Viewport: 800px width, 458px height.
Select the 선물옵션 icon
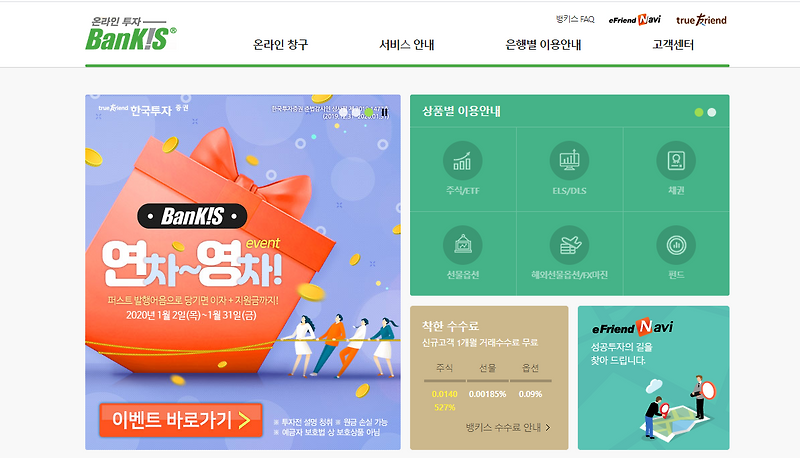click(x=462, y=245)
